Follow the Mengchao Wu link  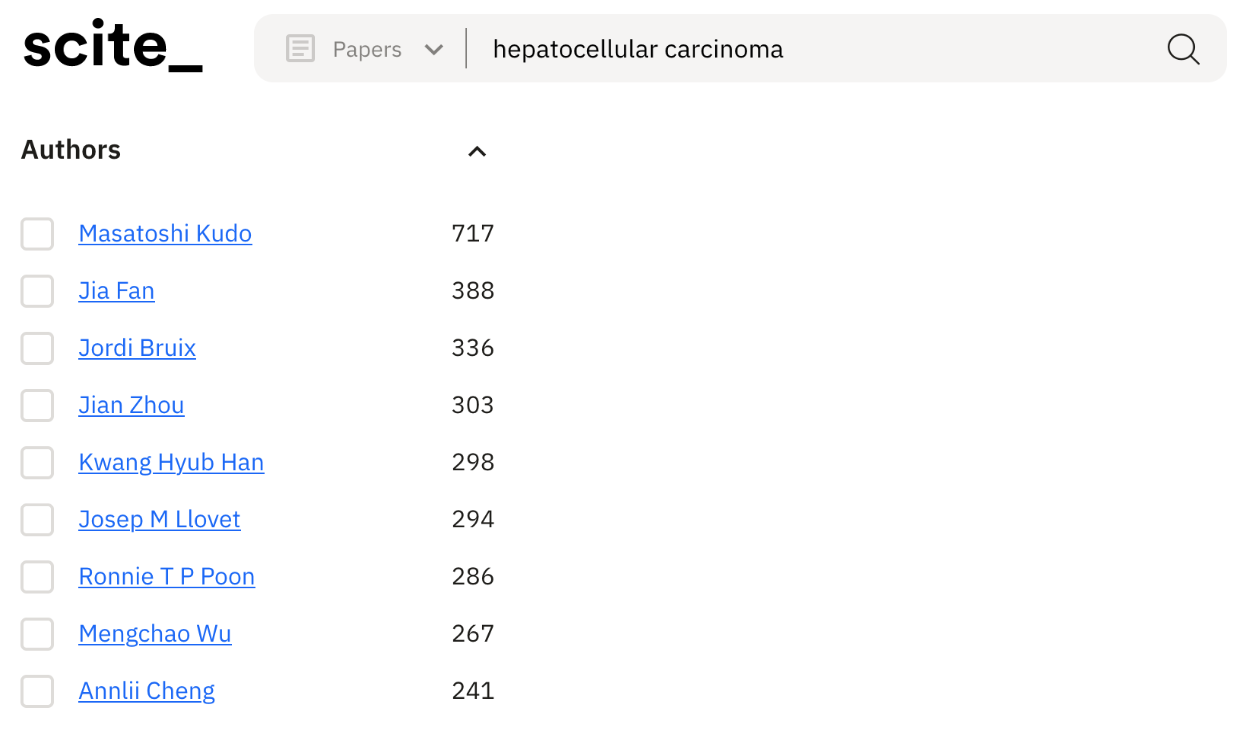coord(154,633)
